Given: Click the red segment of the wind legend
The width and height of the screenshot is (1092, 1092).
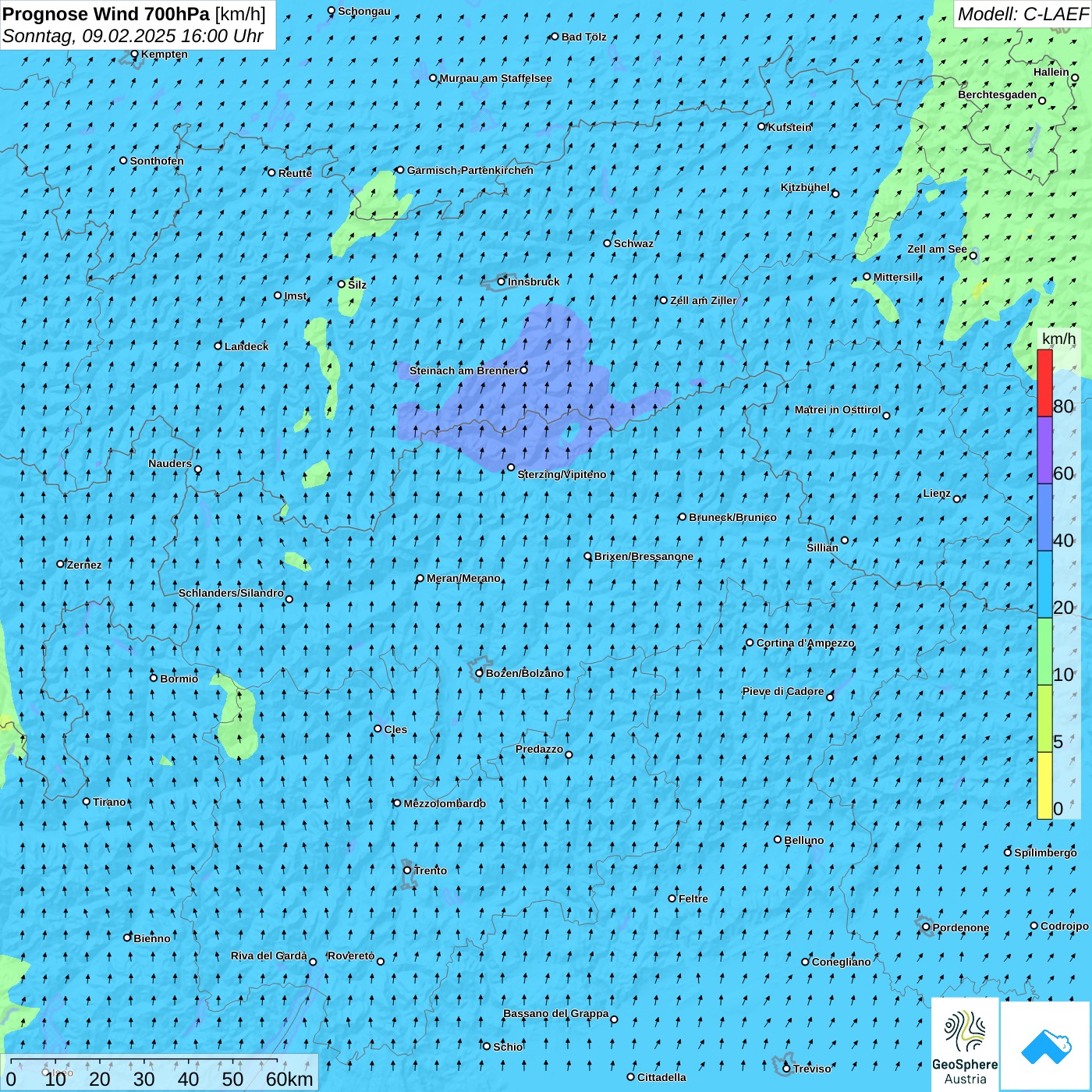Looking at the screenshot, I should click(x=1044, y=383).
